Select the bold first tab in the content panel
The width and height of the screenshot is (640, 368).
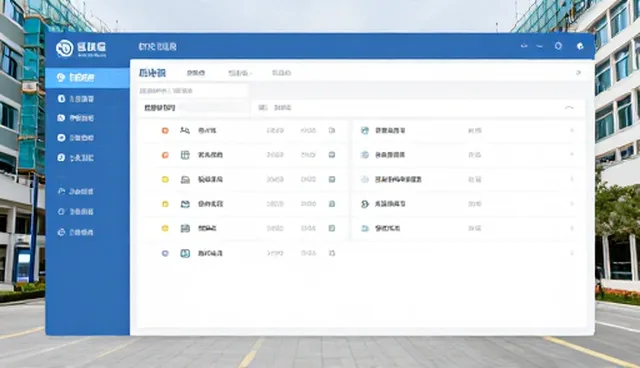(x=152, y=73)
